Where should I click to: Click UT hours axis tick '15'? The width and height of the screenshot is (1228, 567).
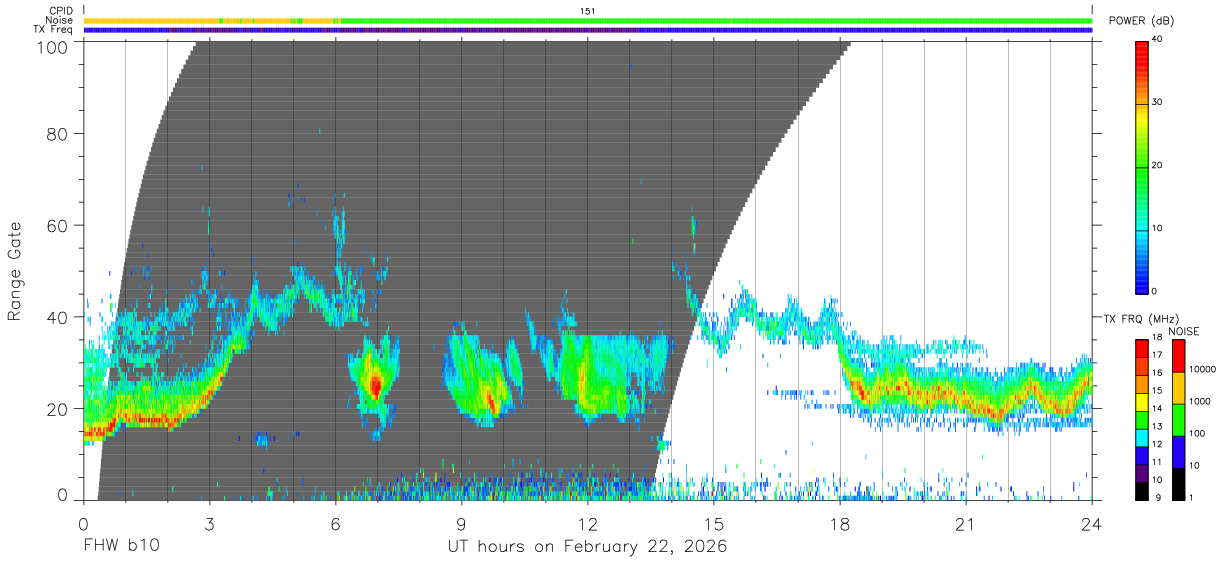click(714, 523)
